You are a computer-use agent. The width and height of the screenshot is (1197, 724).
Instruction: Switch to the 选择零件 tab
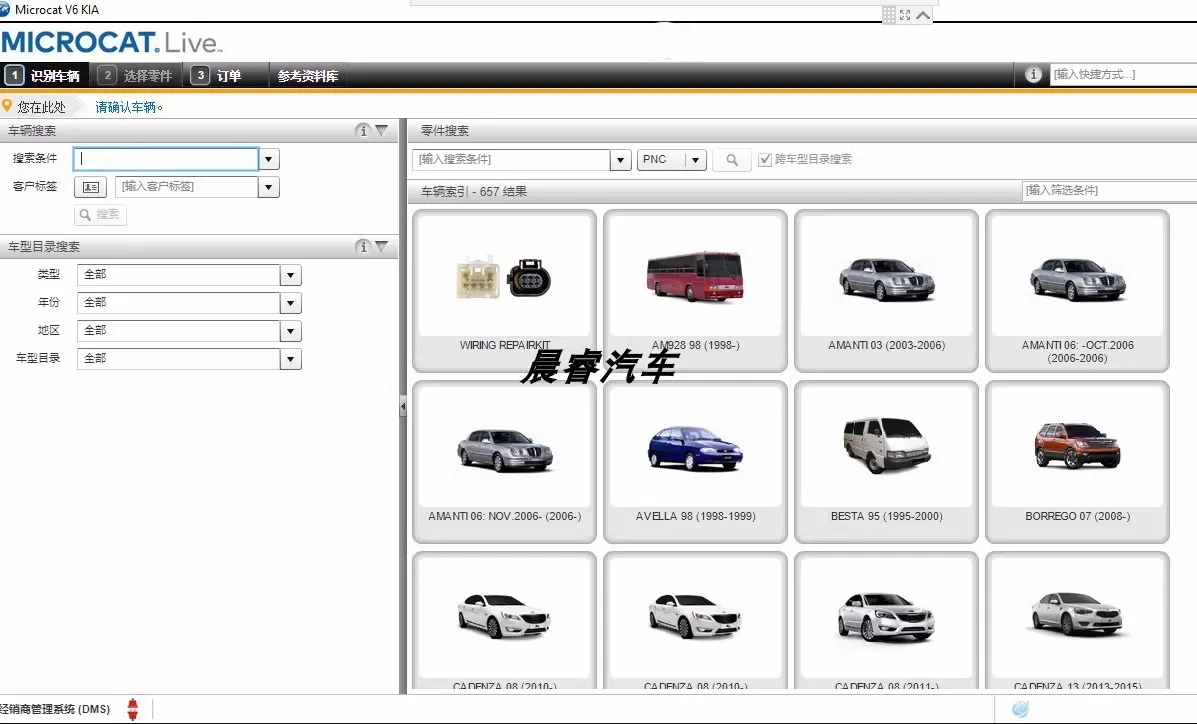(138, 76)
